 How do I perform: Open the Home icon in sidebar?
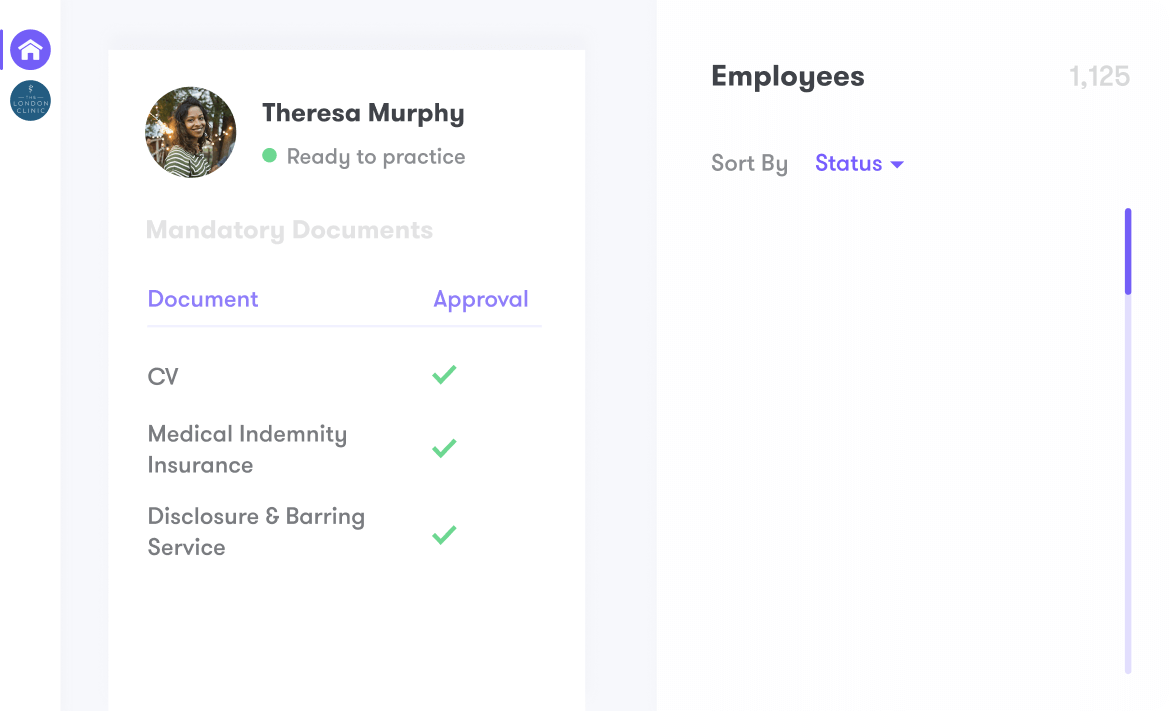[31, 50]
